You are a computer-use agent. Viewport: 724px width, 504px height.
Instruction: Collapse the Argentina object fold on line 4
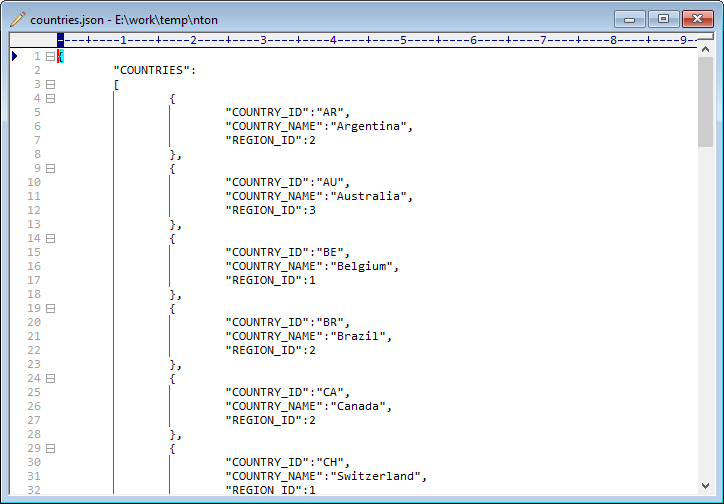[50, 98]
